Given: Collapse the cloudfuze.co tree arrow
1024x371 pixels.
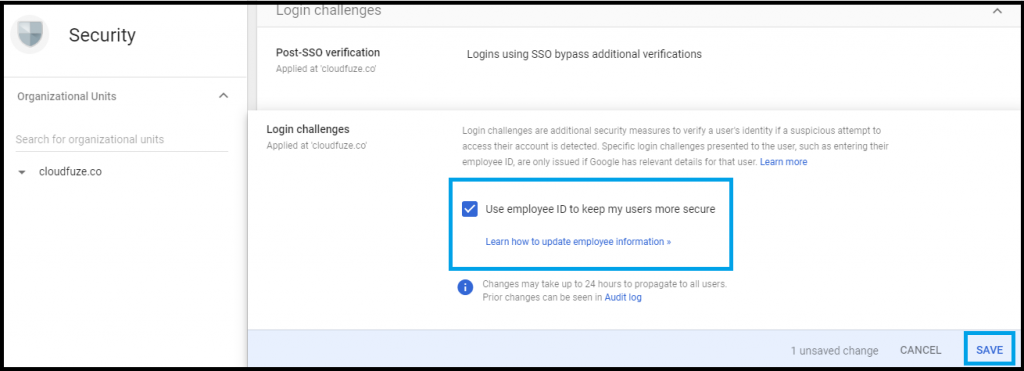Looking at the screenshot, I should pos(22,172).
